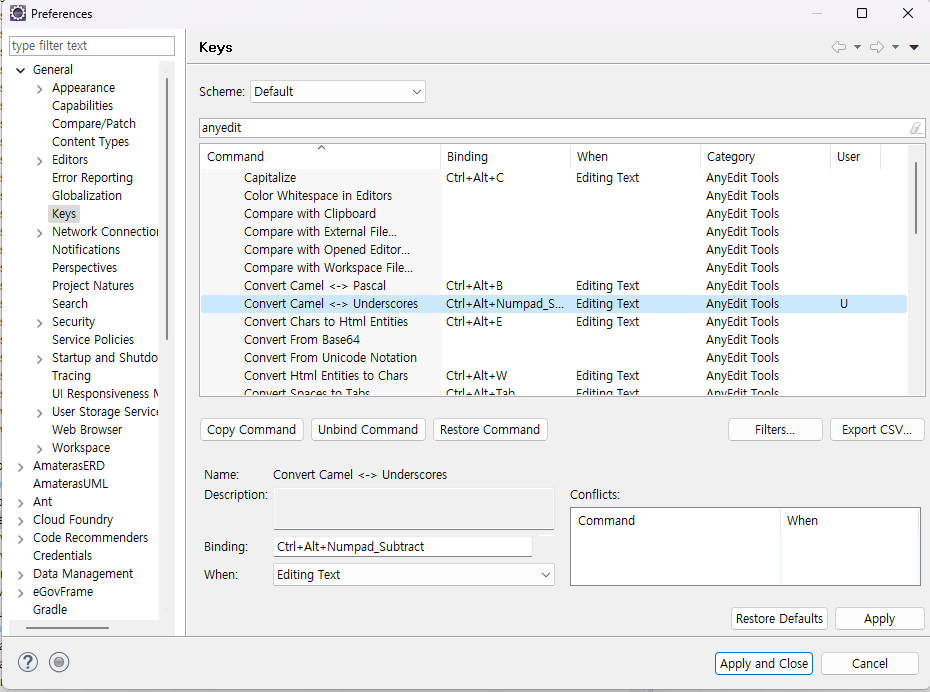Select the Capitalize command row

coord(553,178)
